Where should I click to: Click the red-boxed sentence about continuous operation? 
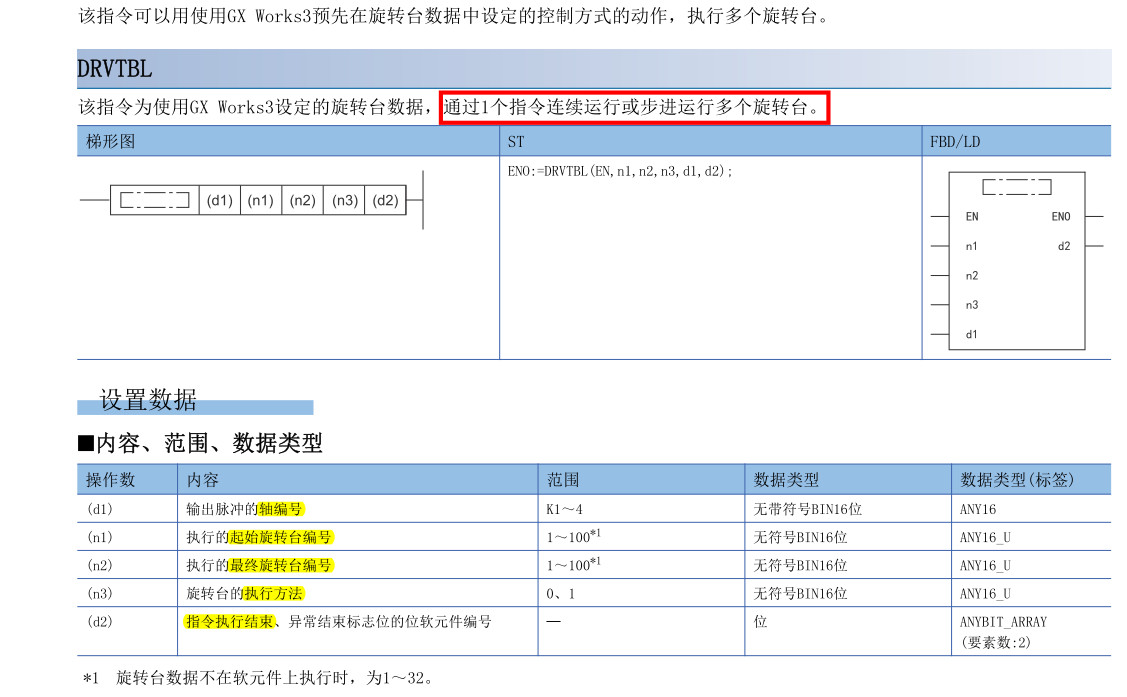tap(634, 107)
